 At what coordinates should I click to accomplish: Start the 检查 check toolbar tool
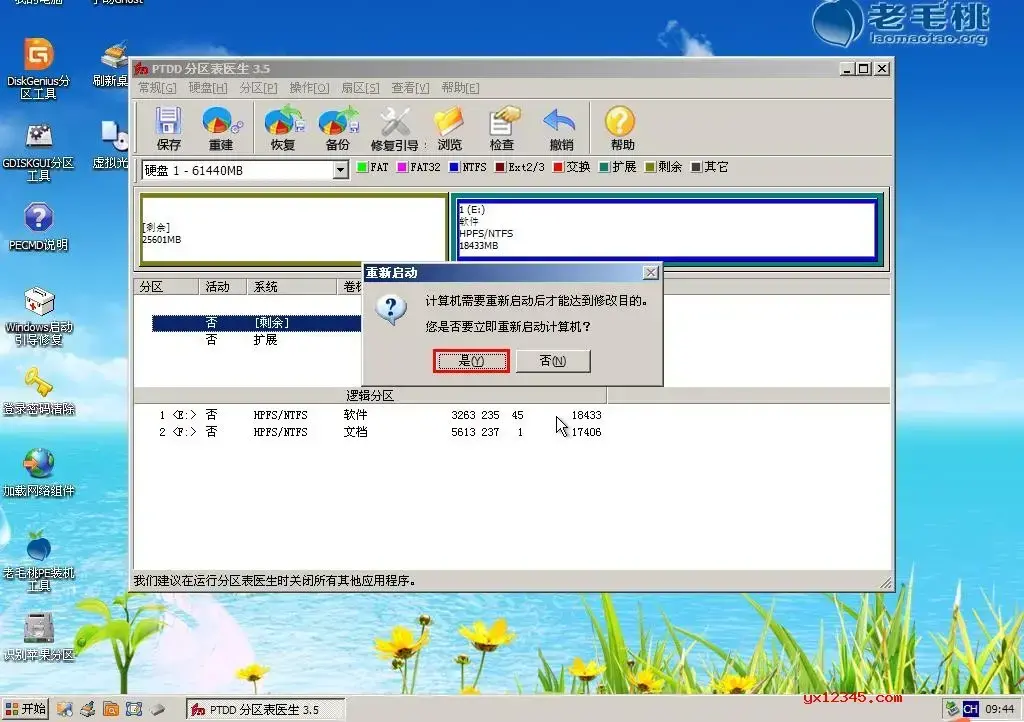point(502,128)
